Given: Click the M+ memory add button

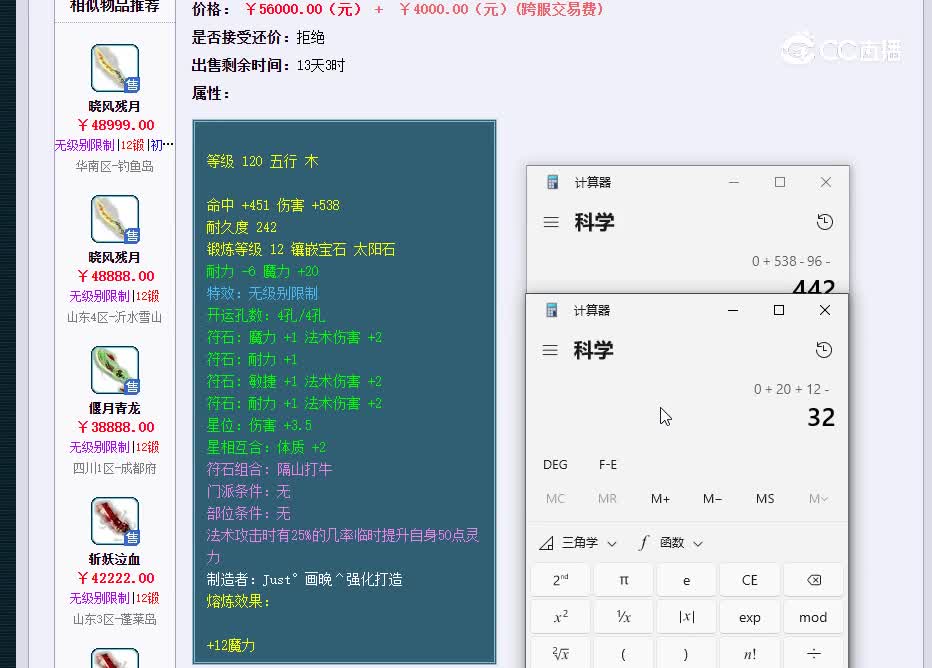Looking at the screenshot, I should (660, 499).
